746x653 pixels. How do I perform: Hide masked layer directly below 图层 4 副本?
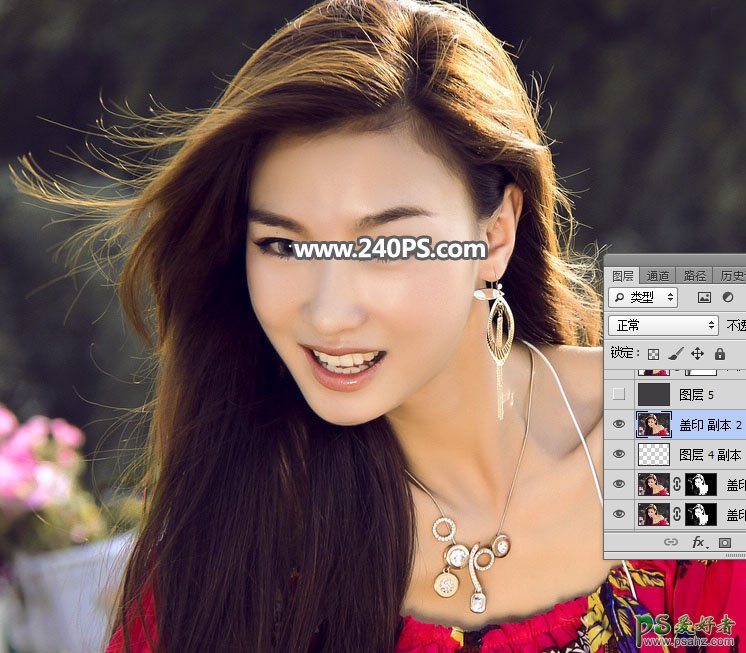click(x=619, y=484)
